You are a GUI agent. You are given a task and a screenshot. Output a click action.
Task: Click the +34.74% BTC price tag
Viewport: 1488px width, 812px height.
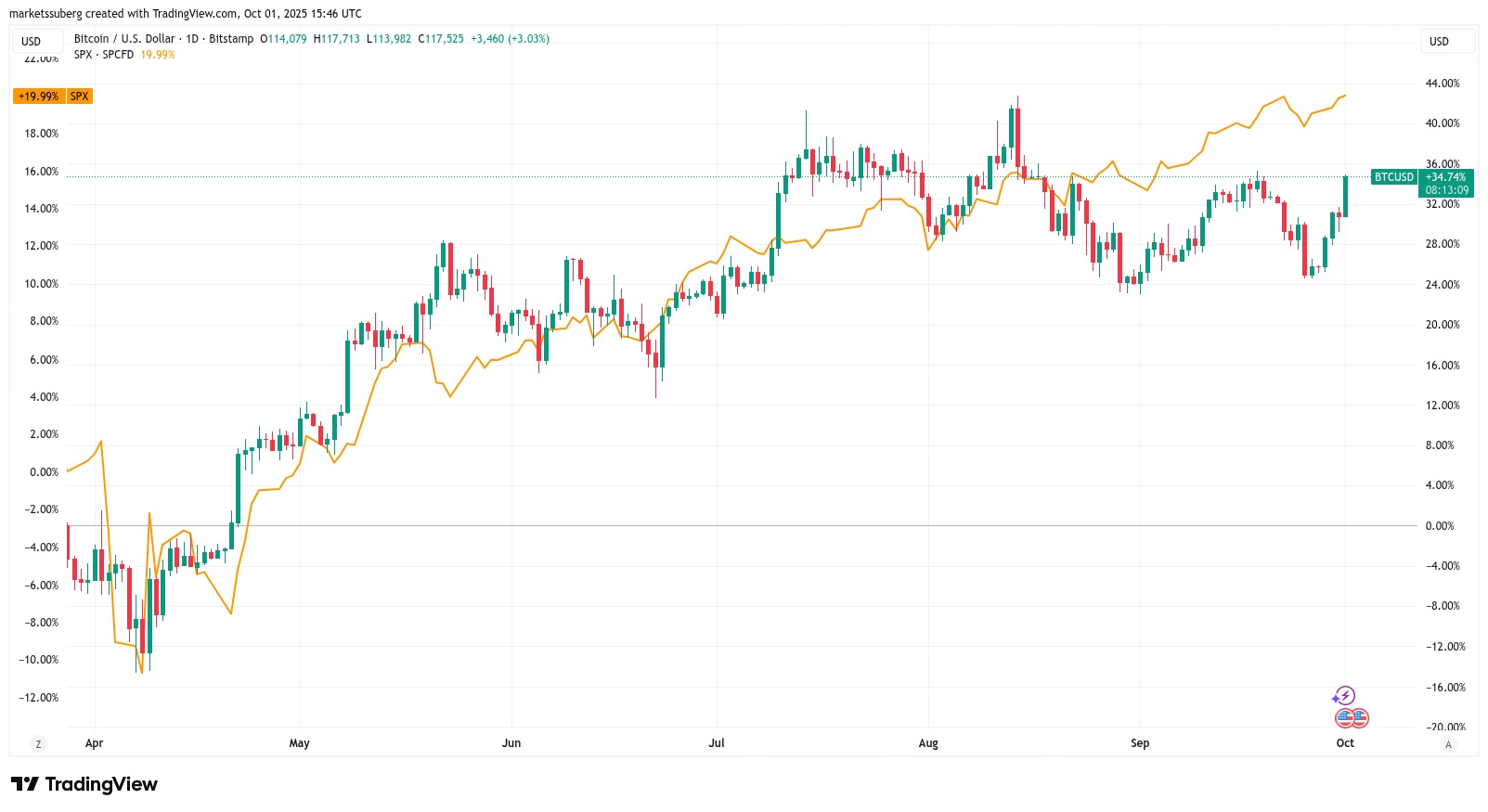pos(1446,177)
